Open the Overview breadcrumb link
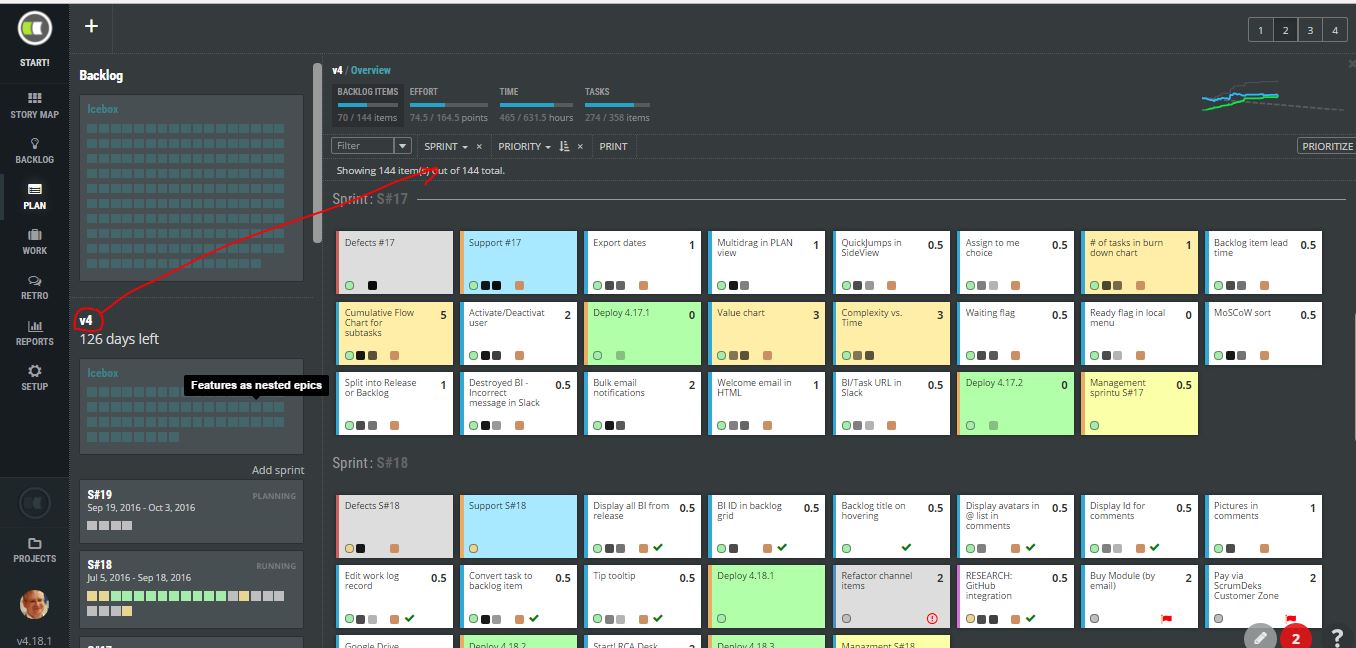The height and width of the screenshot is (648, 1356). pyautogui.click(x=371, y=70)
